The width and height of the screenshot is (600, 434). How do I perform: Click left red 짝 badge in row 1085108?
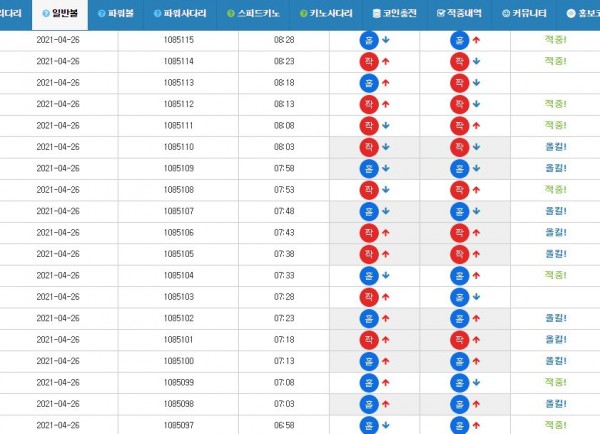point(369,190)
